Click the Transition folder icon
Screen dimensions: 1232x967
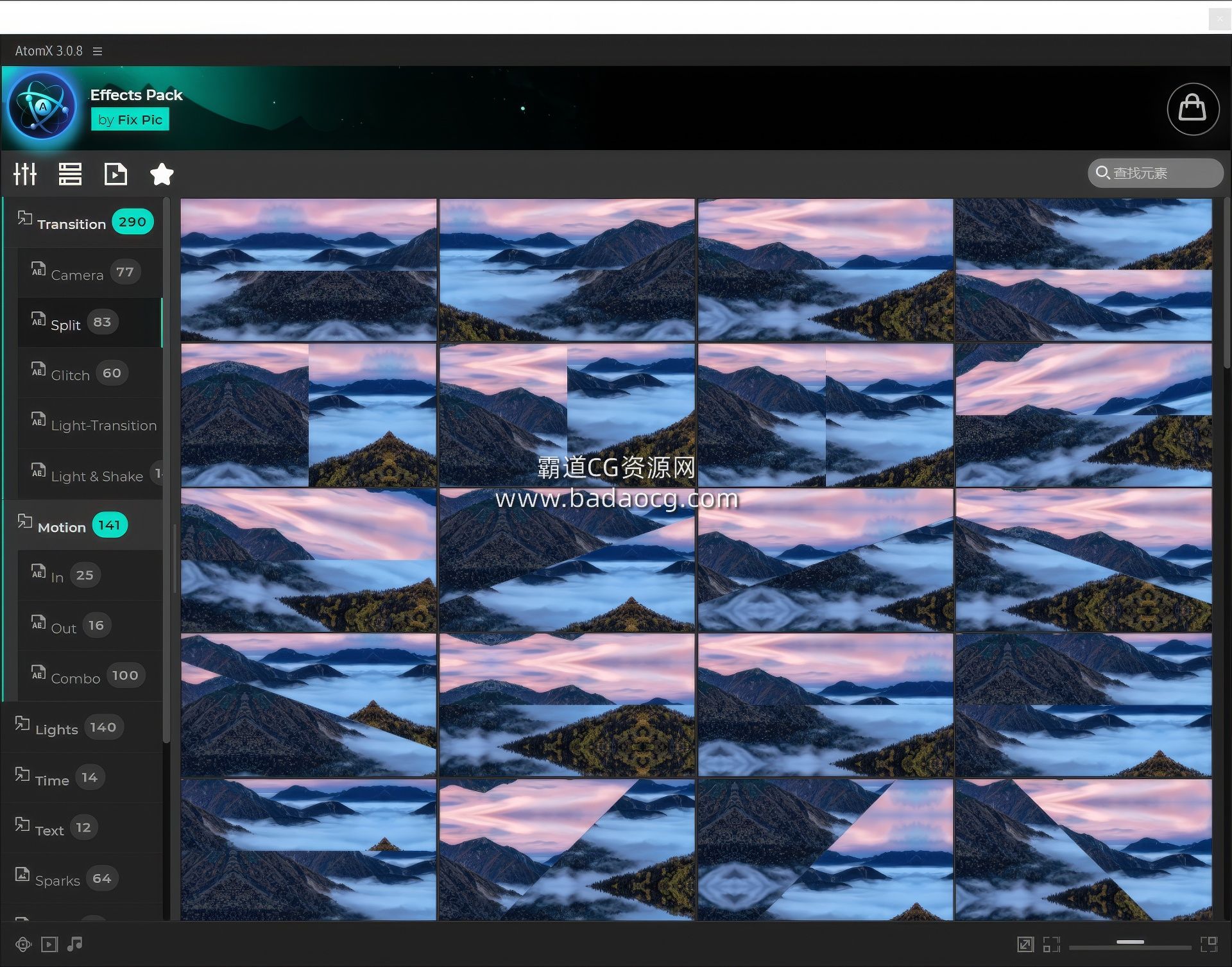(24, 218)
